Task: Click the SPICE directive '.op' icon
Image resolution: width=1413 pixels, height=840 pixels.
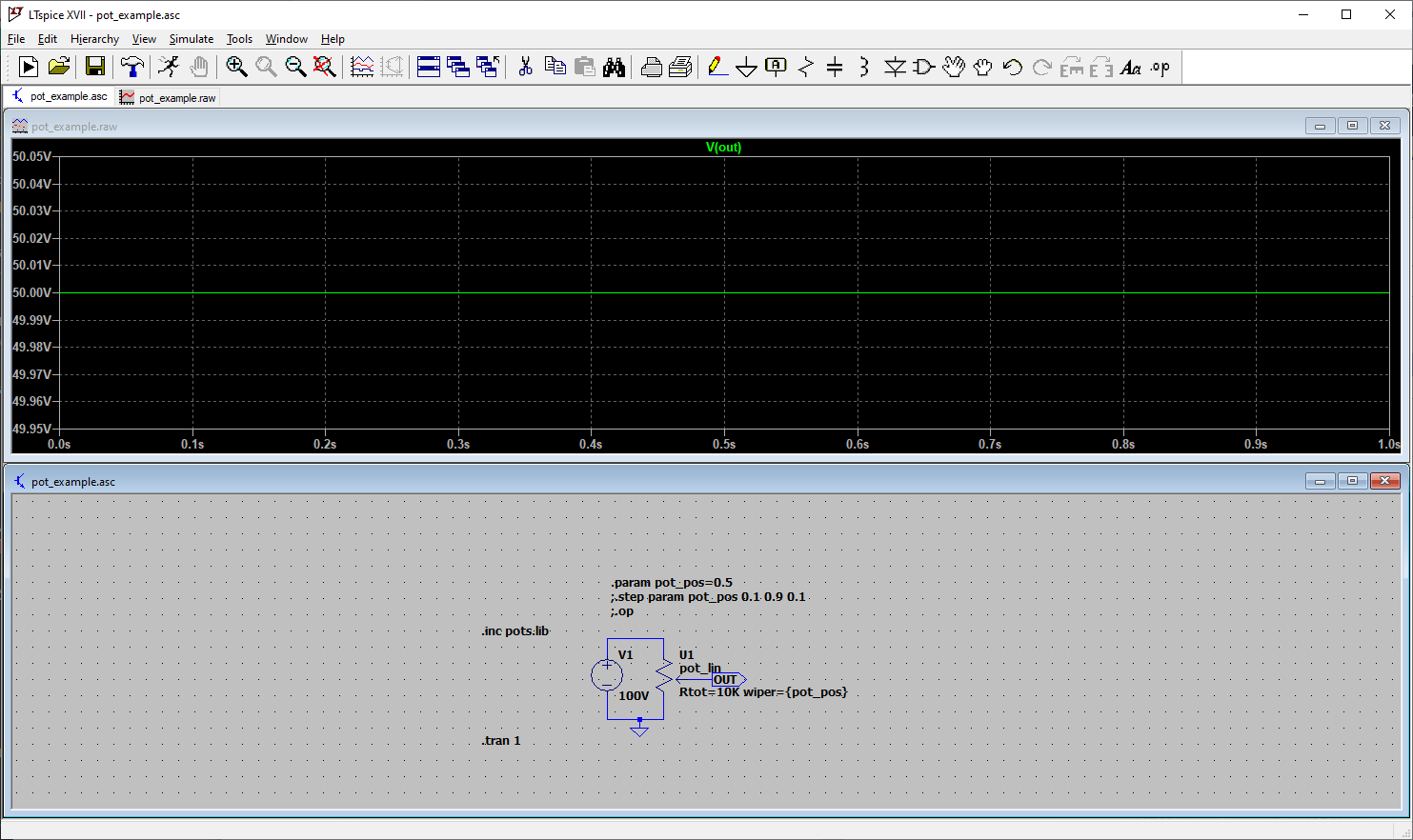Action: 1161,67
